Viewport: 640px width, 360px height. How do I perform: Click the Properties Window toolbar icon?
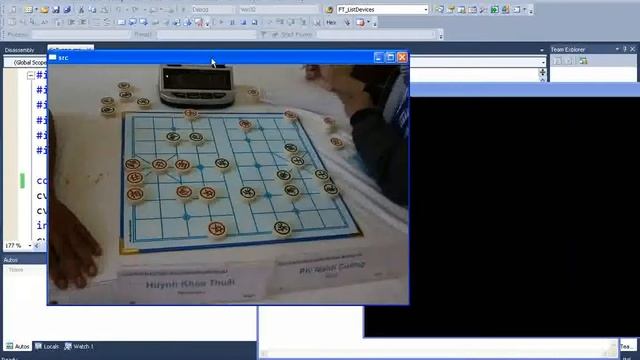click(451, 9)
